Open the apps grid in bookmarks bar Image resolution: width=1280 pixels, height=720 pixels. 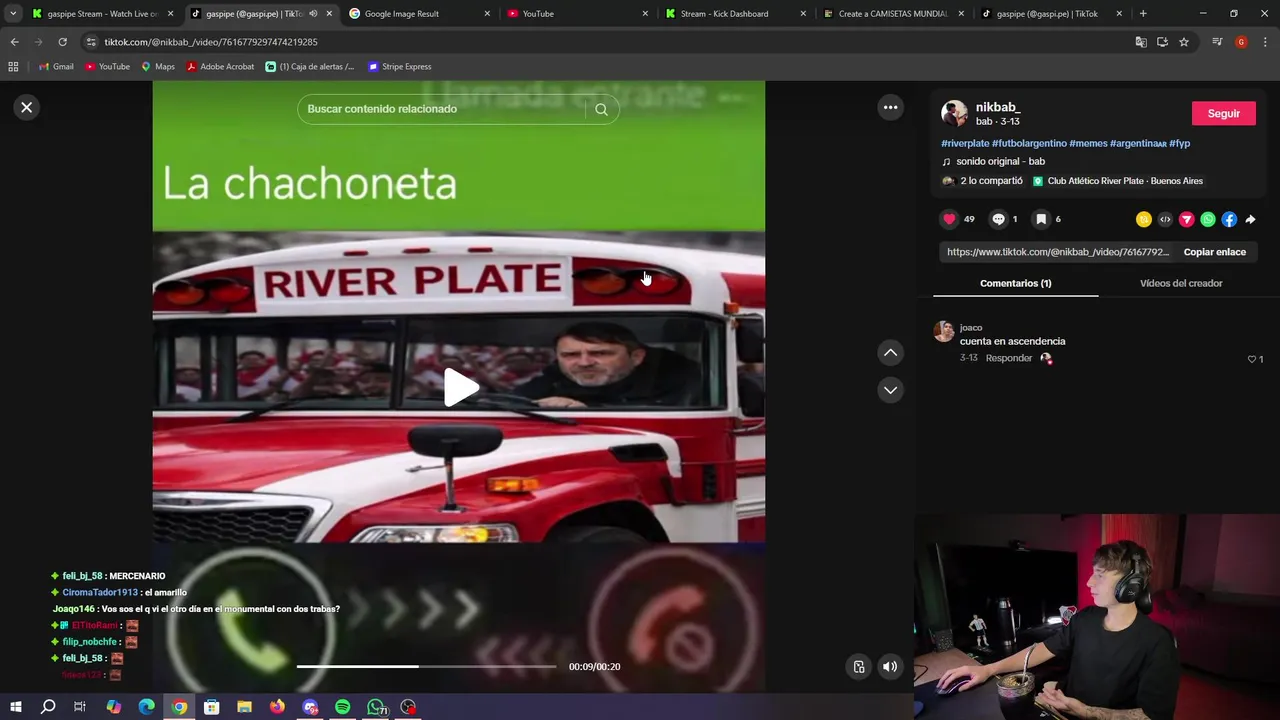(x=13, y=67)
